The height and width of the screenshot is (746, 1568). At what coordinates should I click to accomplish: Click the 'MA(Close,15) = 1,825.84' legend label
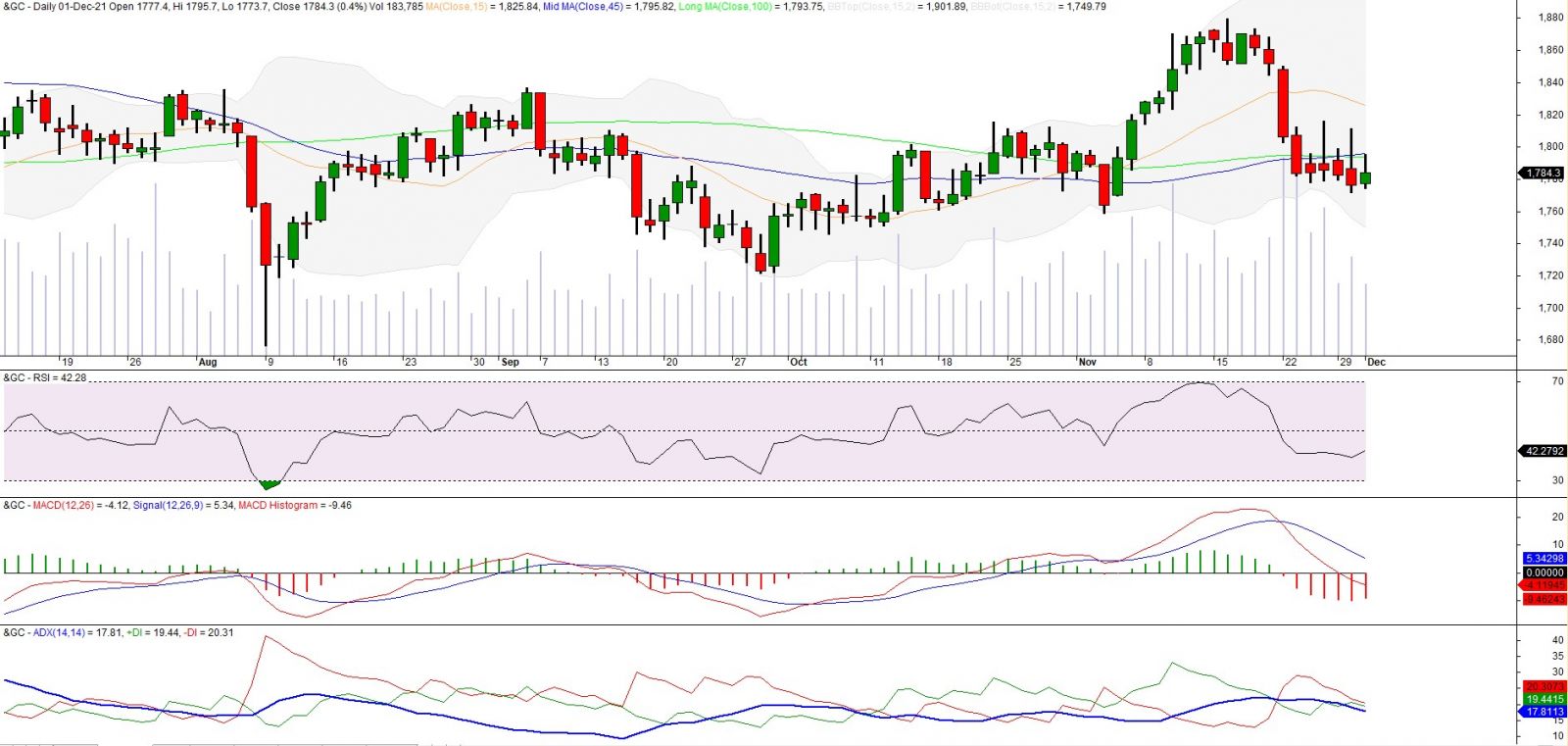point(482,6)
